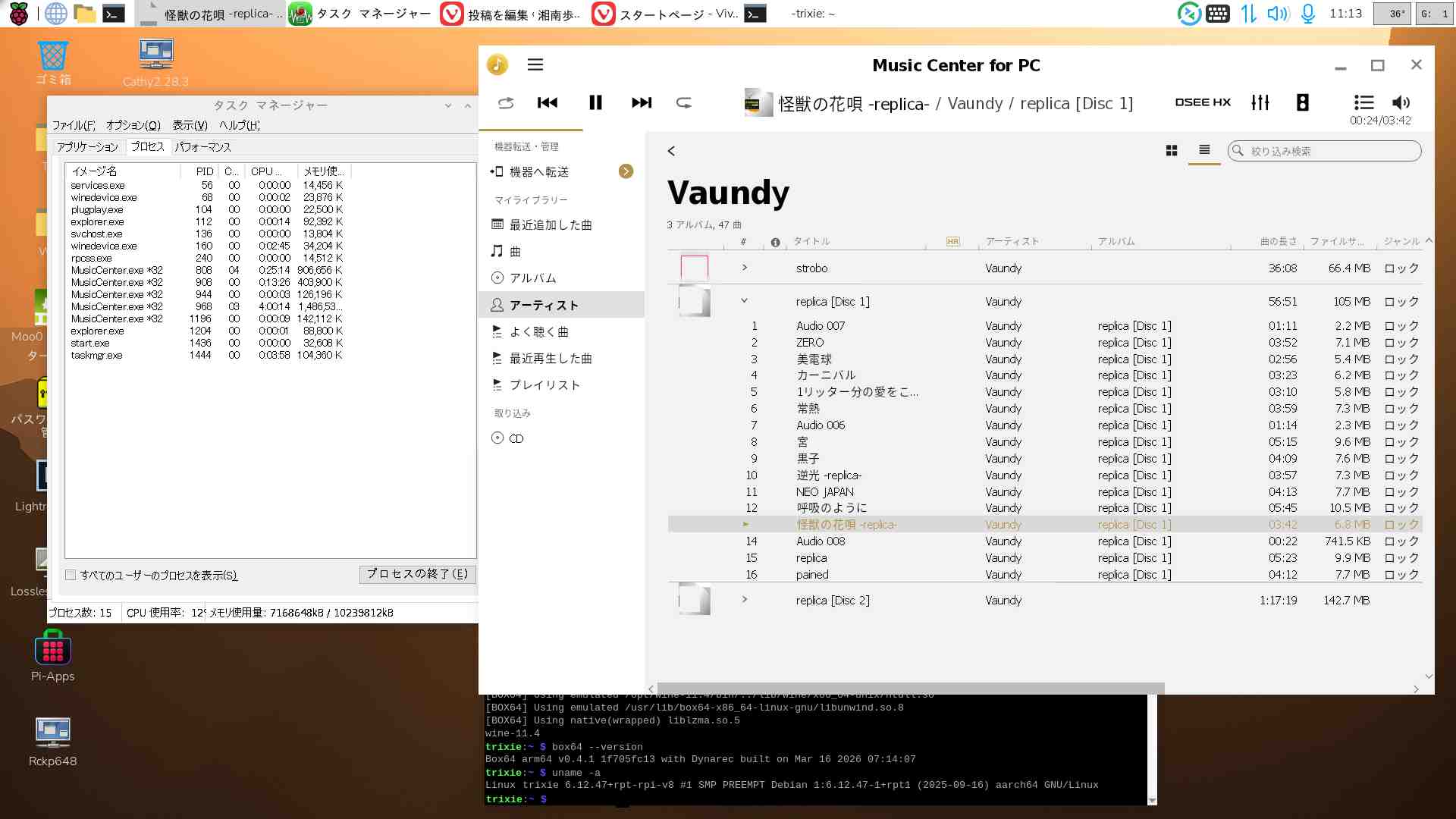Go to previous track
1456x819 pixels.
[x=548, y=102]
